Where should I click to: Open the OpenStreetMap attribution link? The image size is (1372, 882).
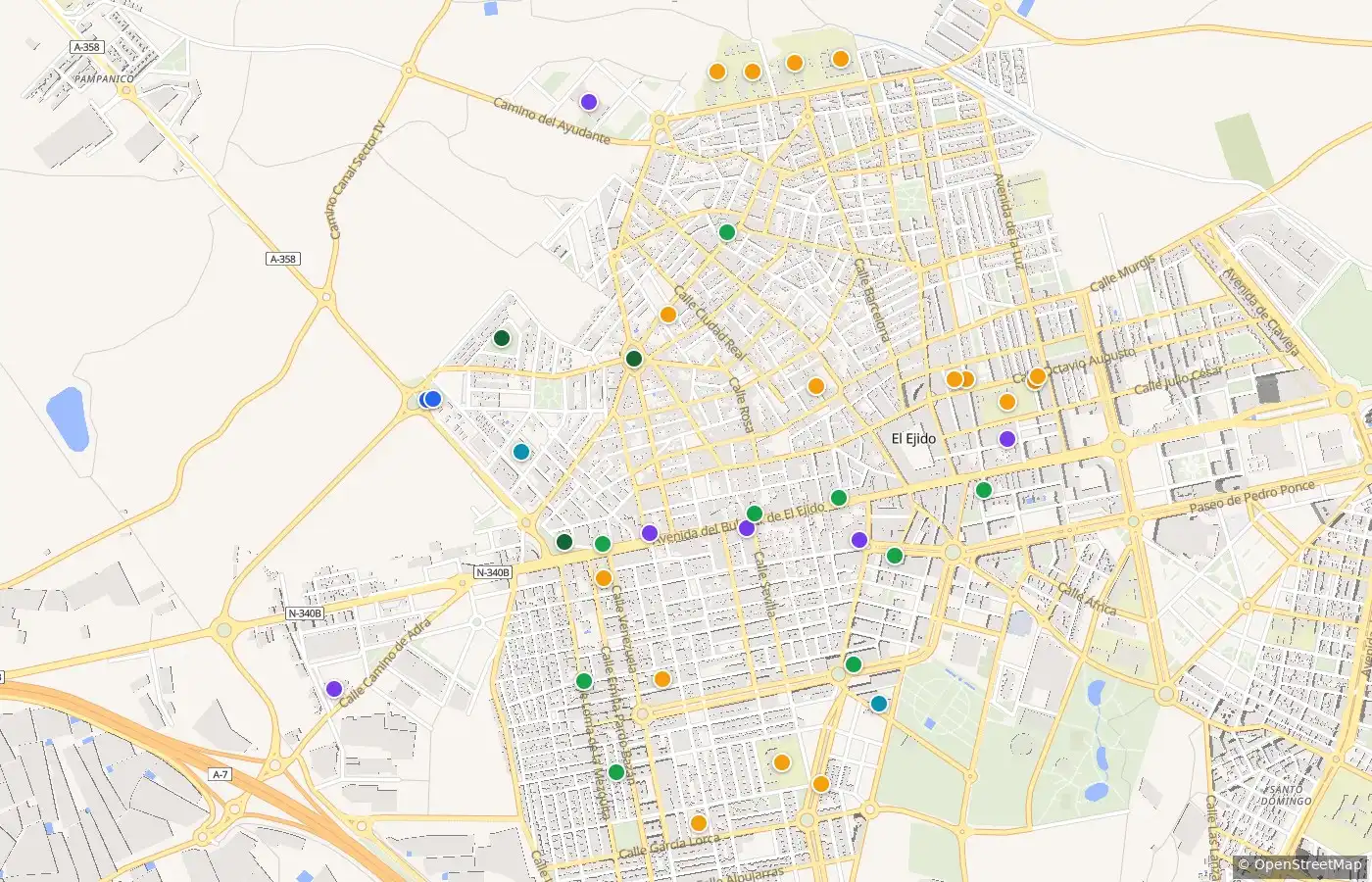1307,864
